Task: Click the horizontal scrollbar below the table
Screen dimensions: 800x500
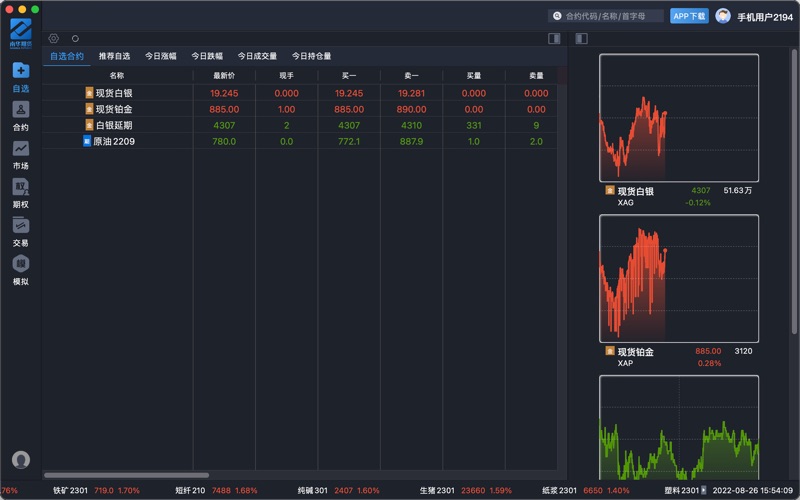Action: (x=126, y=475)
